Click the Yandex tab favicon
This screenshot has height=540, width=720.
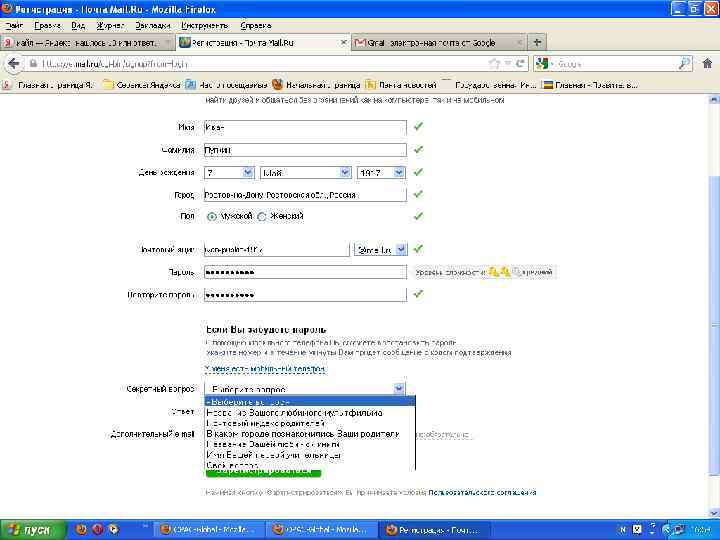7,43
